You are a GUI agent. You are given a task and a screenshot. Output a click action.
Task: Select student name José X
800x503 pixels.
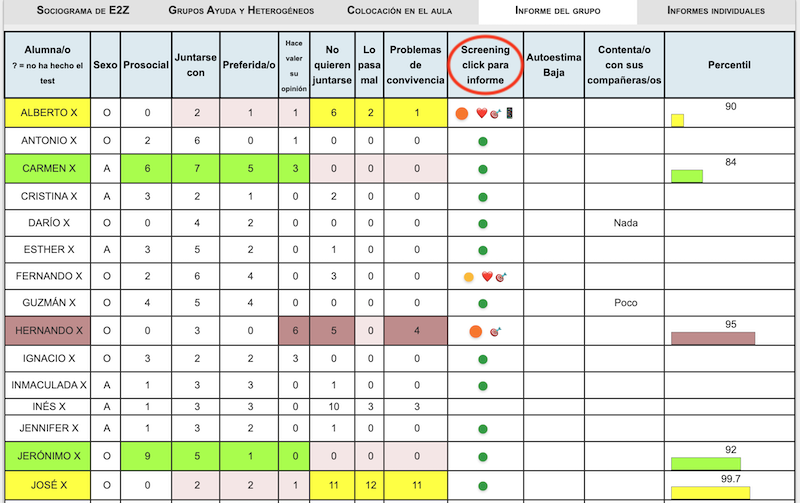46,484
